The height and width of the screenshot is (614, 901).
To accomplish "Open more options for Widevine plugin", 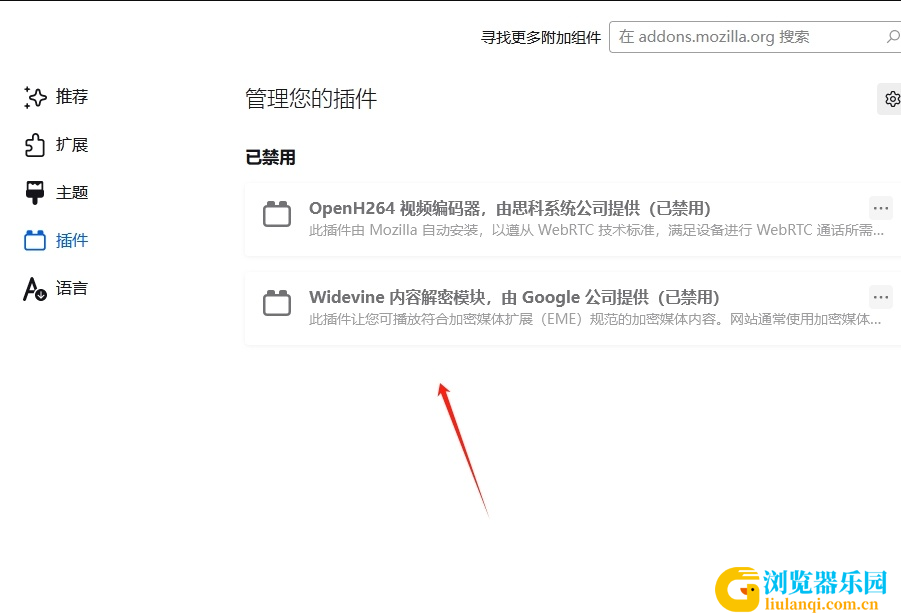I will 881,297.
